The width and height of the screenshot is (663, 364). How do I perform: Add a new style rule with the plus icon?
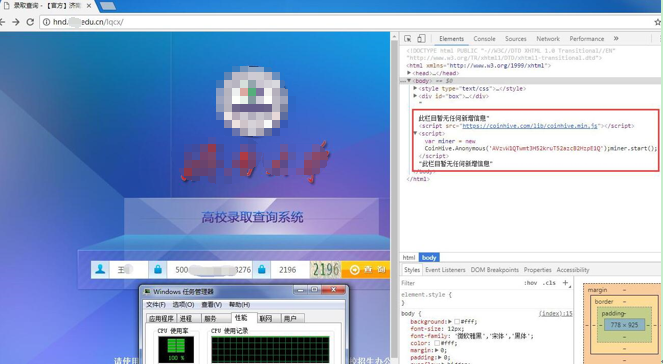point(565,283)
